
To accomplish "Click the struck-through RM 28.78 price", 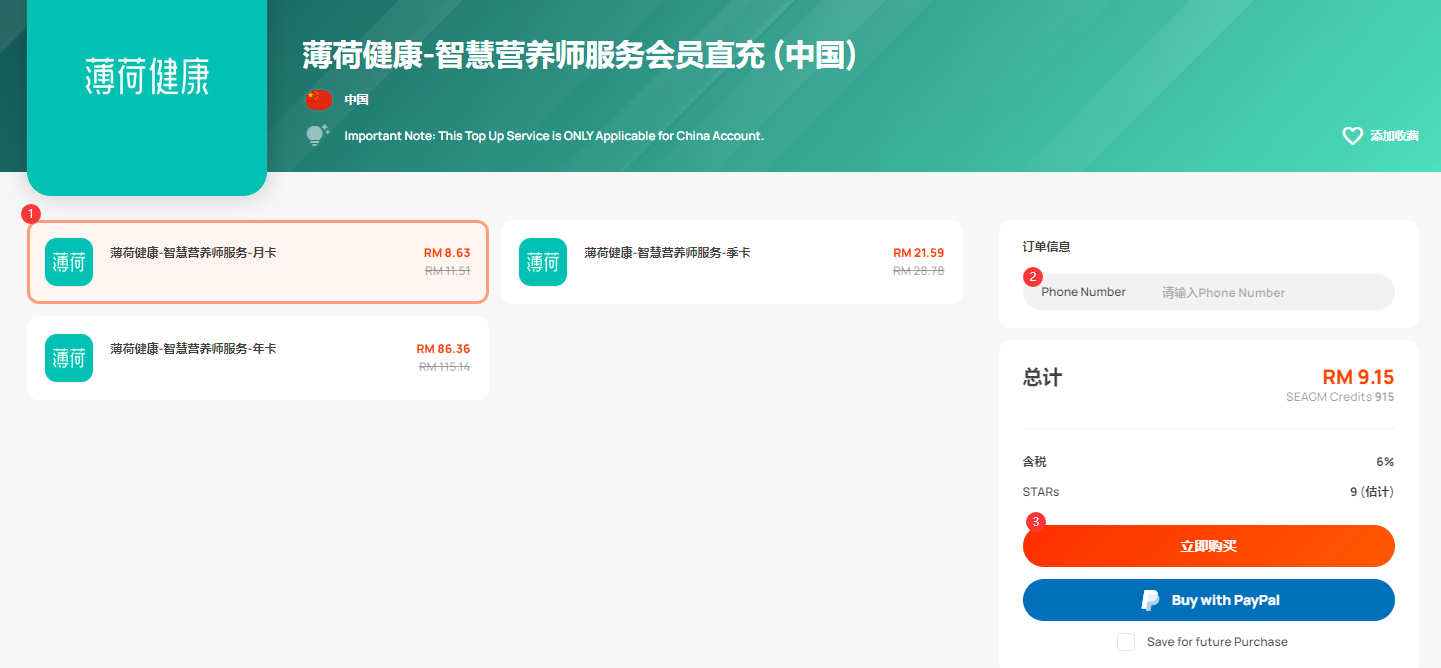I will 918,270.
